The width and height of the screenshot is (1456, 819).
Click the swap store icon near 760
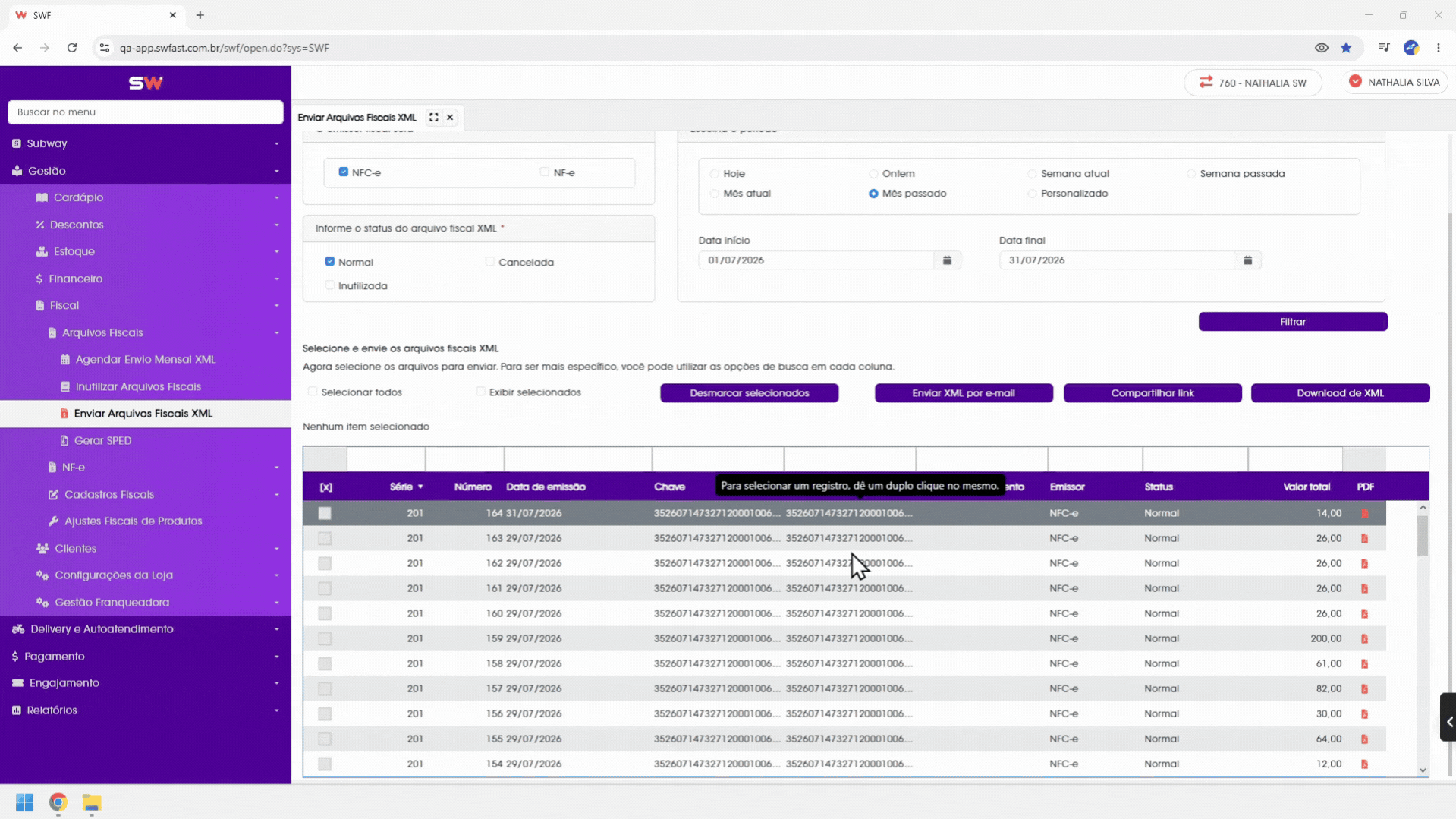point(1206,82)
